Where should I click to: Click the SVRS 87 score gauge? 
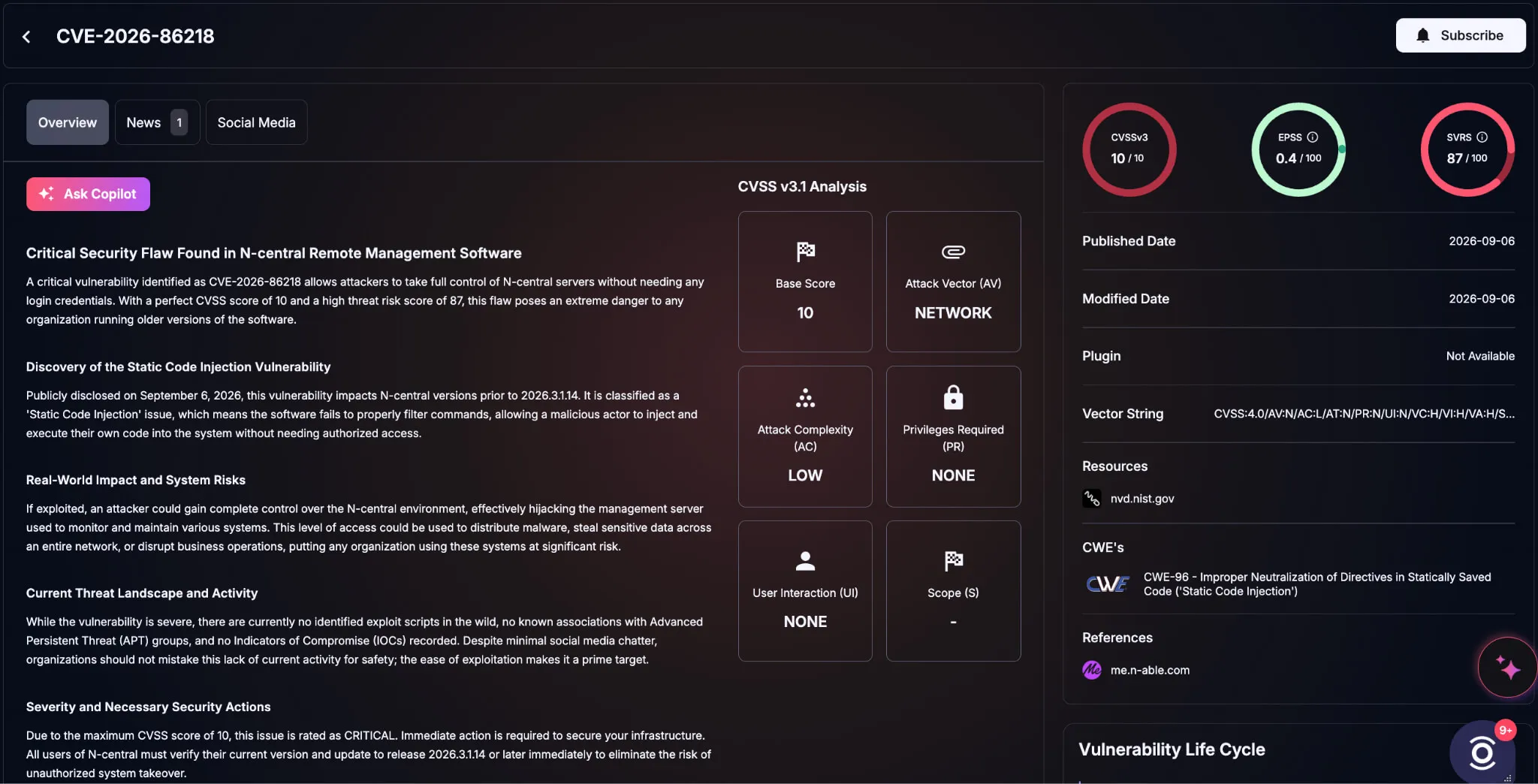click(1467, 149)
